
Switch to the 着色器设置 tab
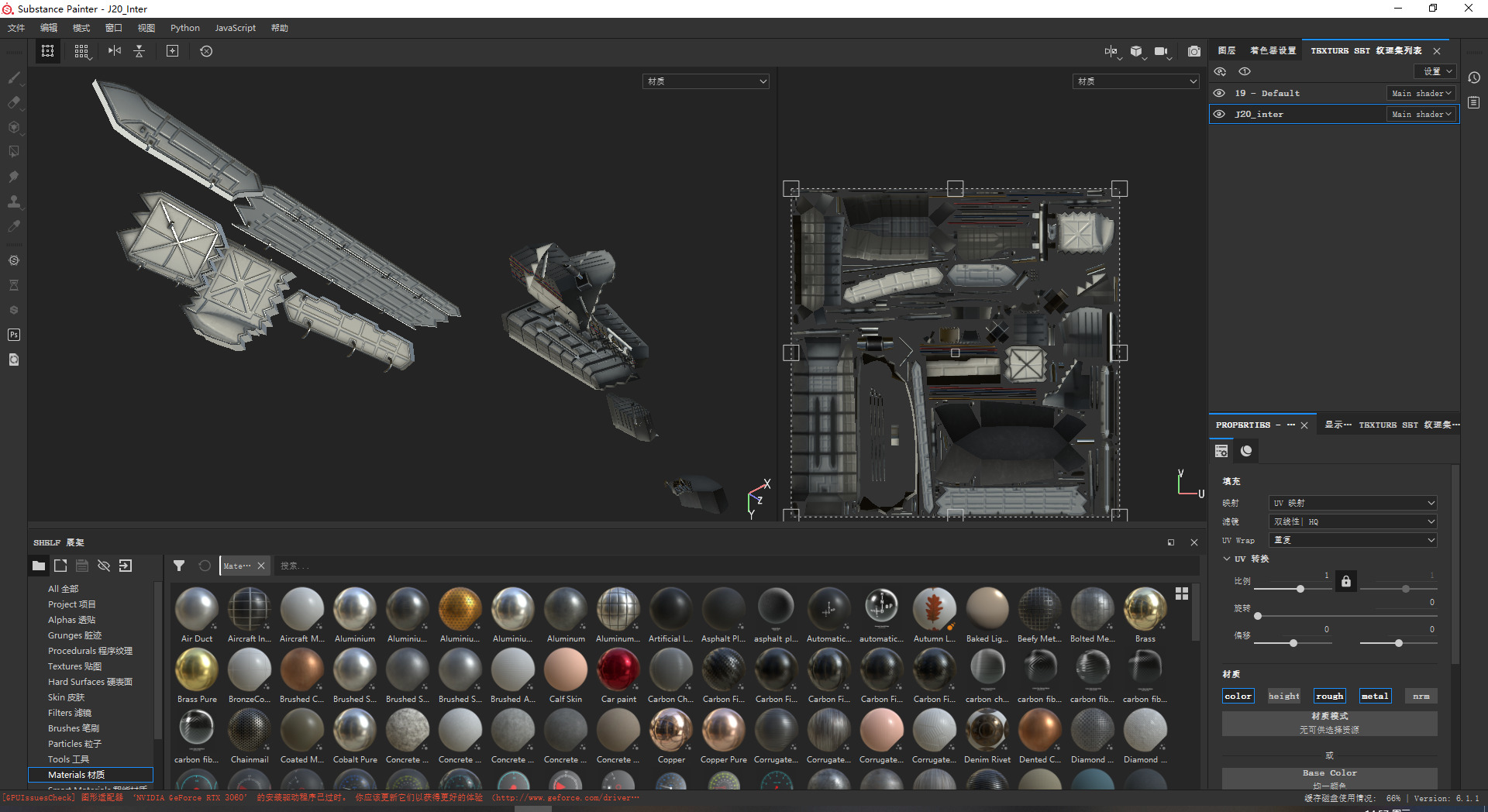point(1273,50)
